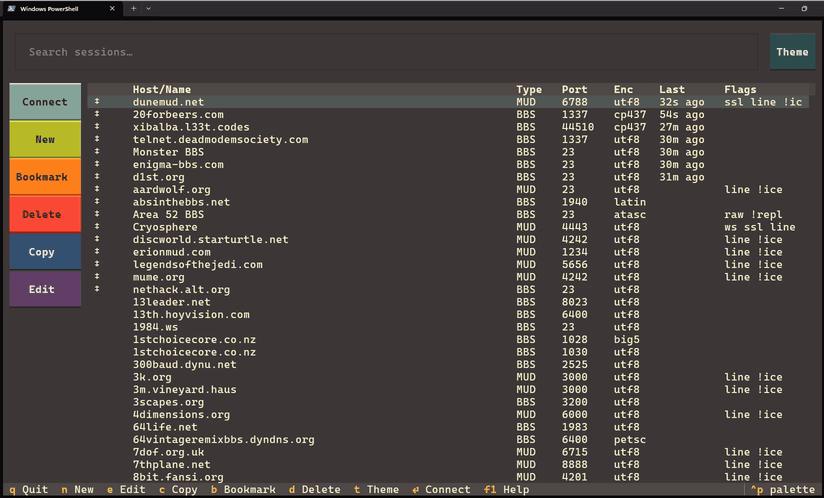This screenshot has width=824, height=498.
Task: Click the marker icon next to 20forbeers.com
Action: (97, 115)
